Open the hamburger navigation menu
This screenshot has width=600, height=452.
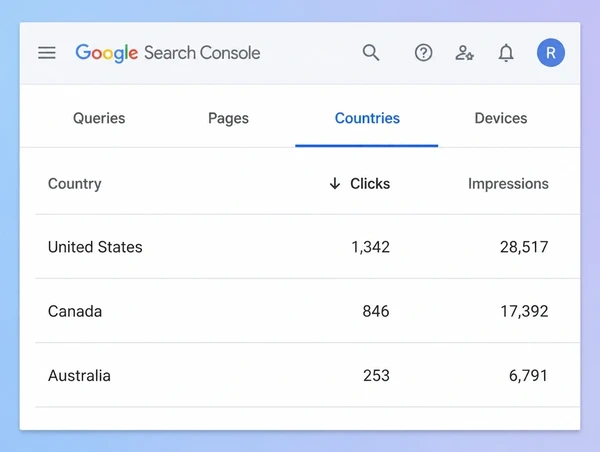[x=47, y=53]
